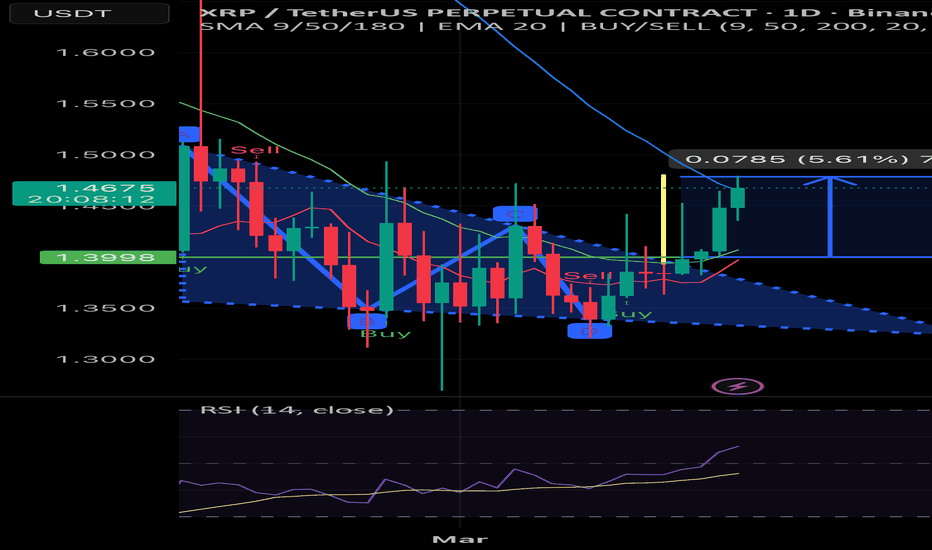This screenshot has height=550, width=932.
Task: Select the blue marker at the pattern's top-left start
Action: coord(189,134)
